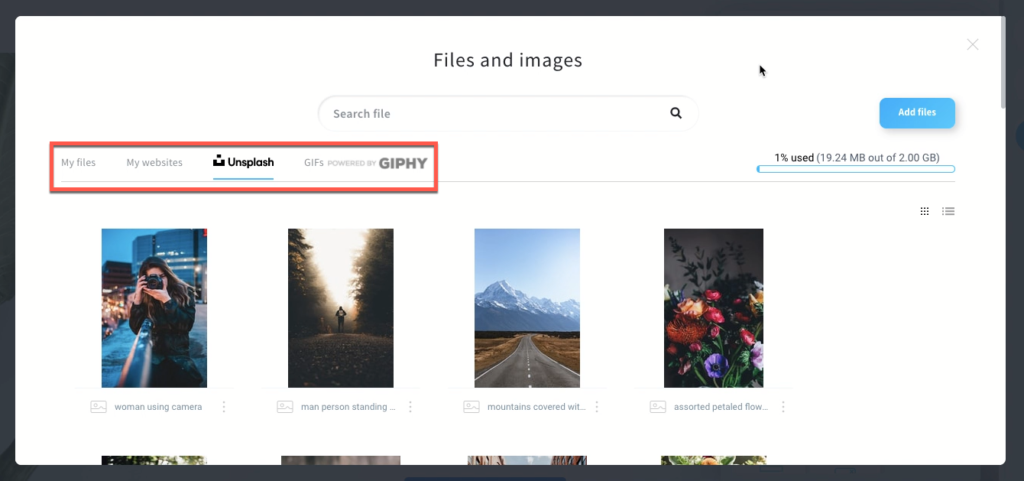Click image icon beside assorted petaled flowers
Viewport: 1024px width, 481px height.
[658, 407]
